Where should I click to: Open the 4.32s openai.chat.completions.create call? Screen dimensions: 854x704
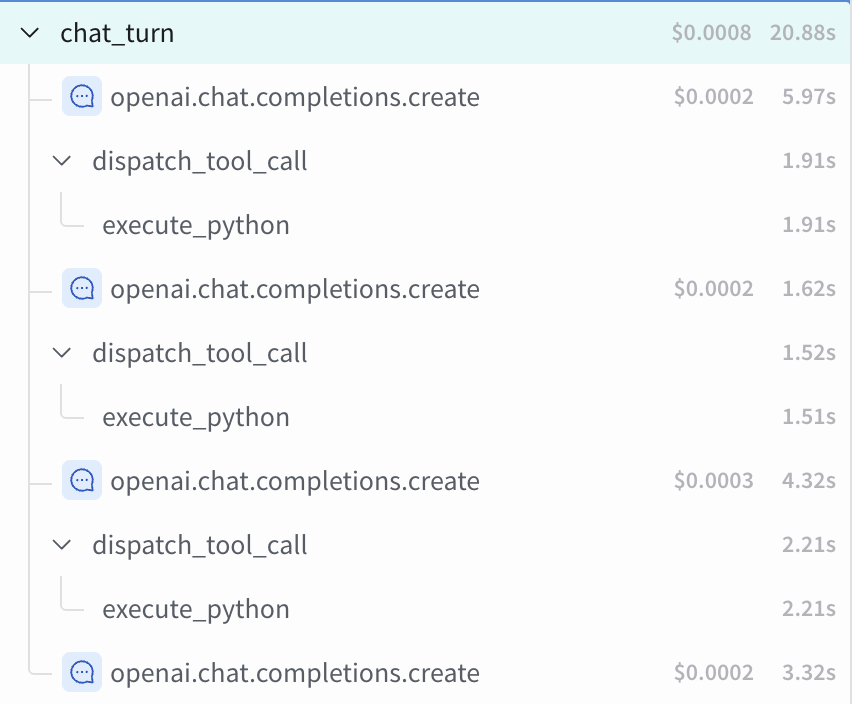tap(295, 481)
